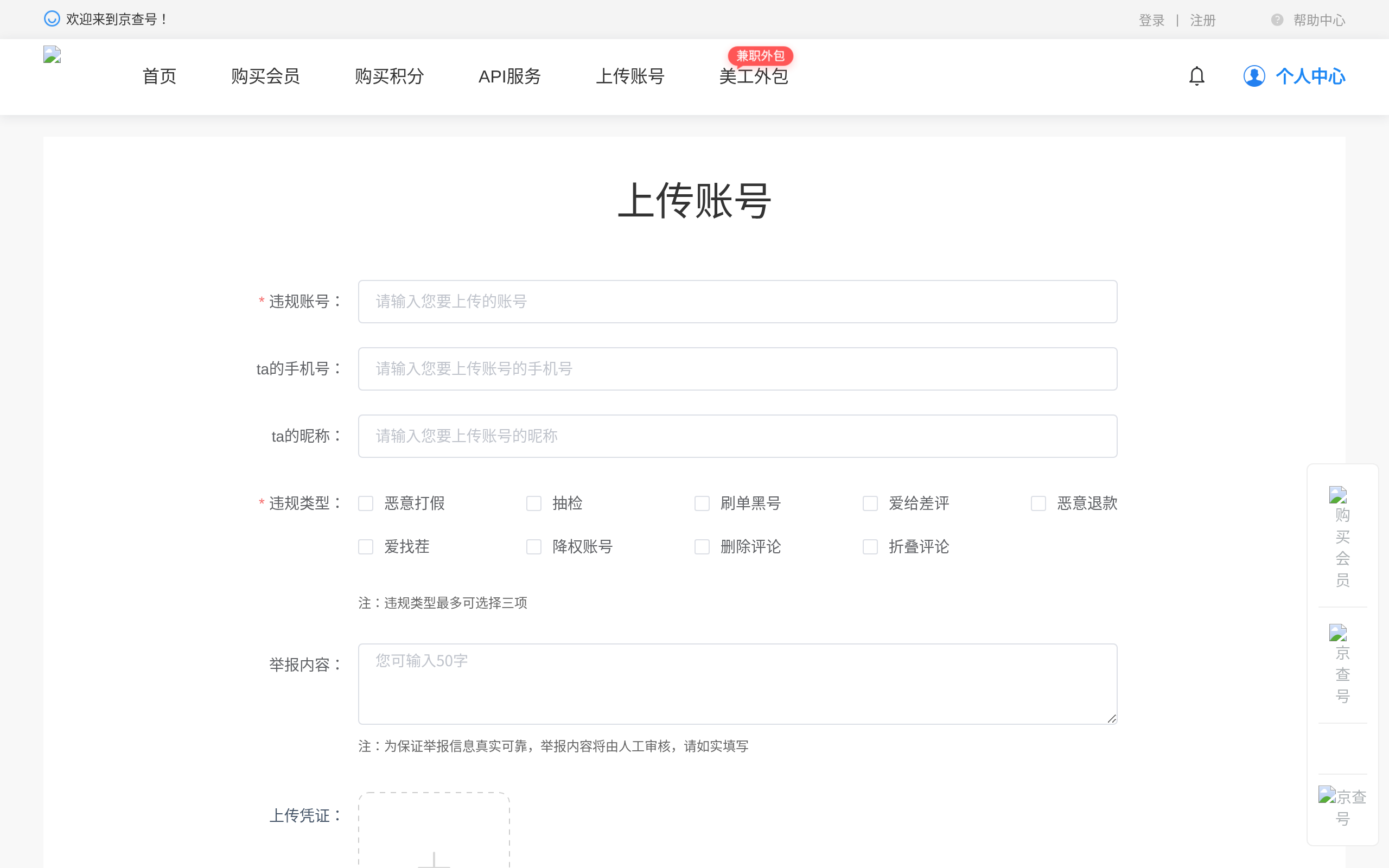
Task: Open the 购买积分 nav item
Action: click(x=389, y=76)
